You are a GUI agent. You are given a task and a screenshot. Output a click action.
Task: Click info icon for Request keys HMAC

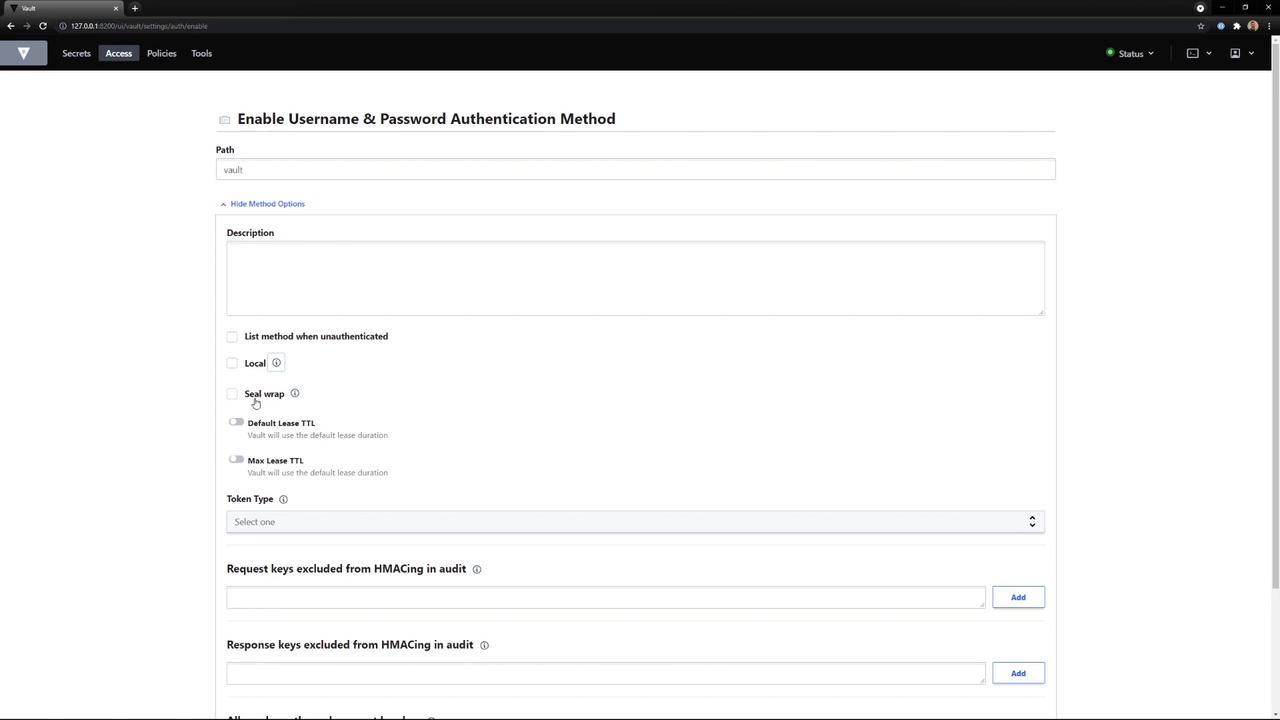[x=477, y=569]
